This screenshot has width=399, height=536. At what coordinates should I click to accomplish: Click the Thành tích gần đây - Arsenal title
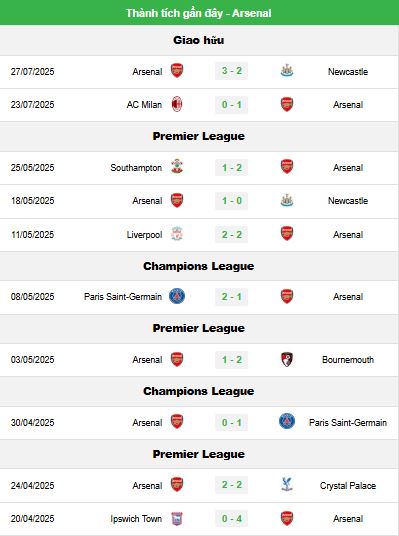(199, 13)
